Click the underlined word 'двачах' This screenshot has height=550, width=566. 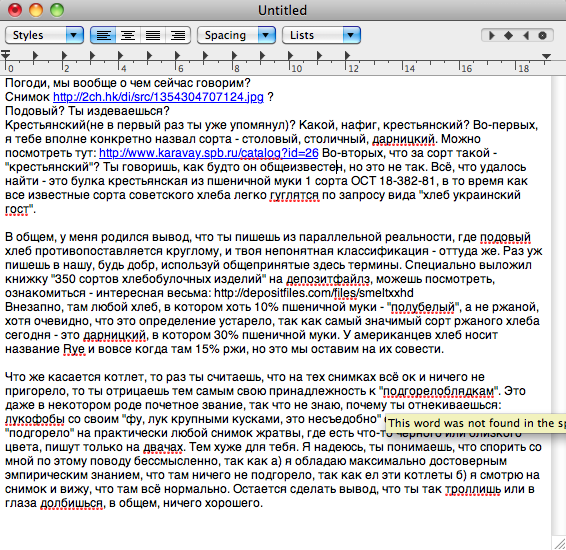(x=163, y=447)
